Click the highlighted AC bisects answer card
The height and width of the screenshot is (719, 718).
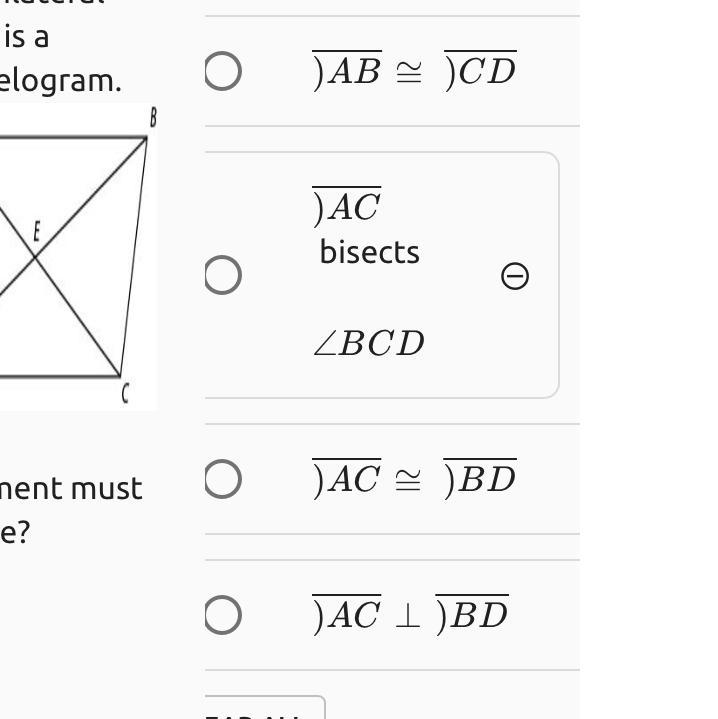pyautogui.click(x=382, y=275)
